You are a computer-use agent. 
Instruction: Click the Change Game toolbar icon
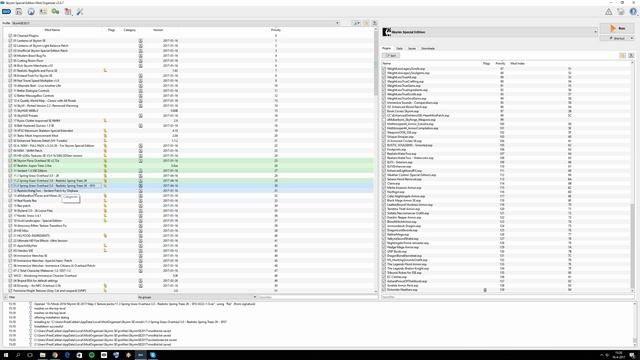pyautogui.click(x=6, y=12)
